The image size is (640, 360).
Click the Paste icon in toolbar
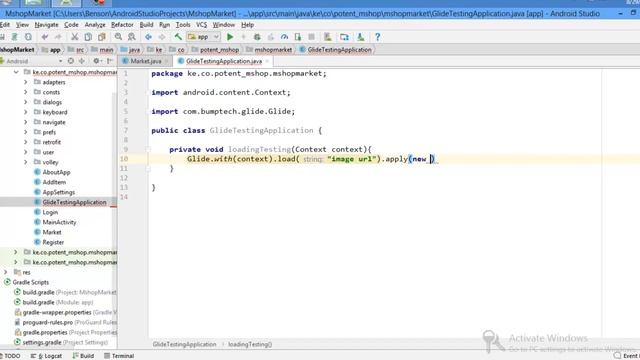click(x=102, y=37)
